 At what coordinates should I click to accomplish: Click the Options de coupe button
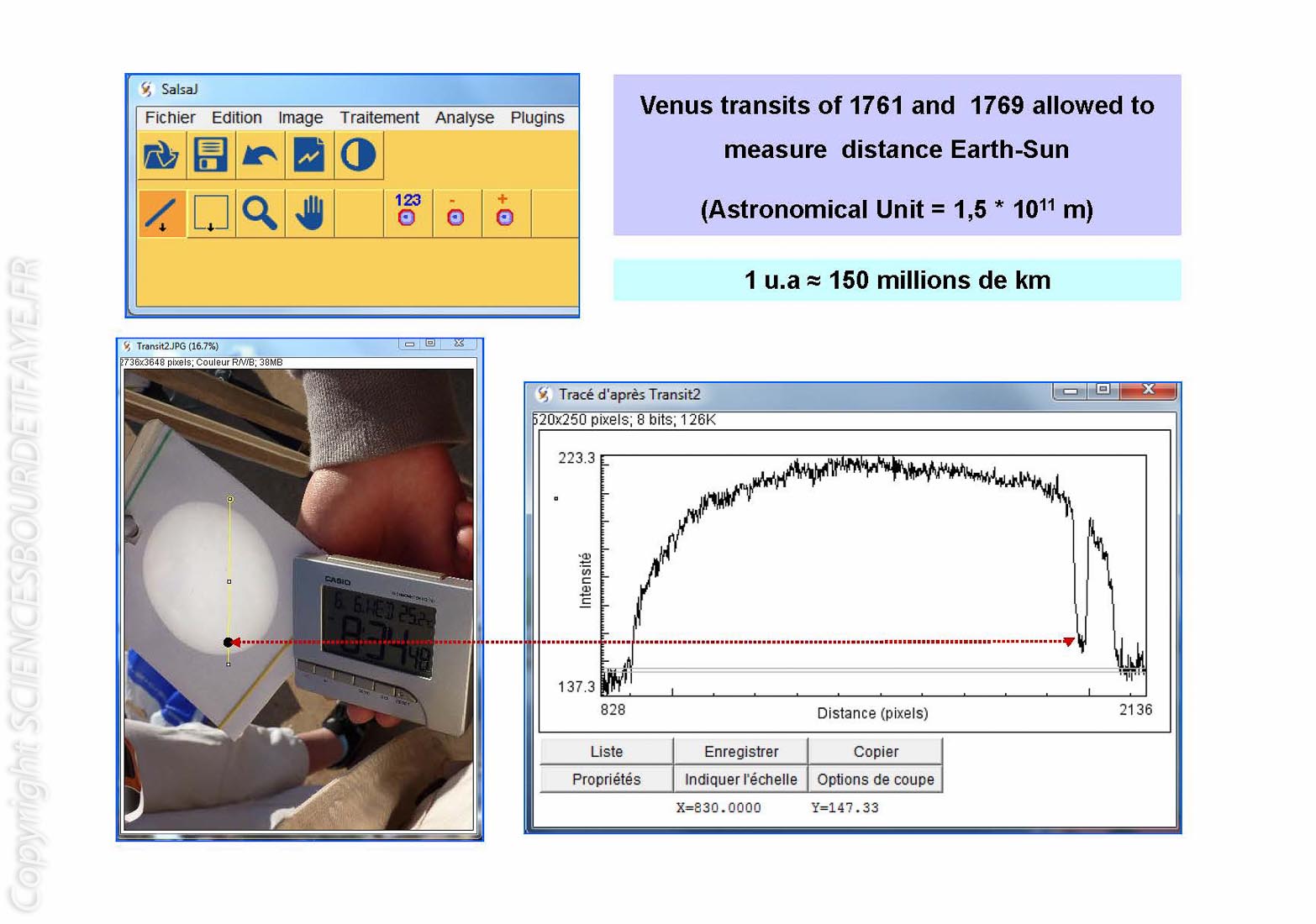(876, 780)
